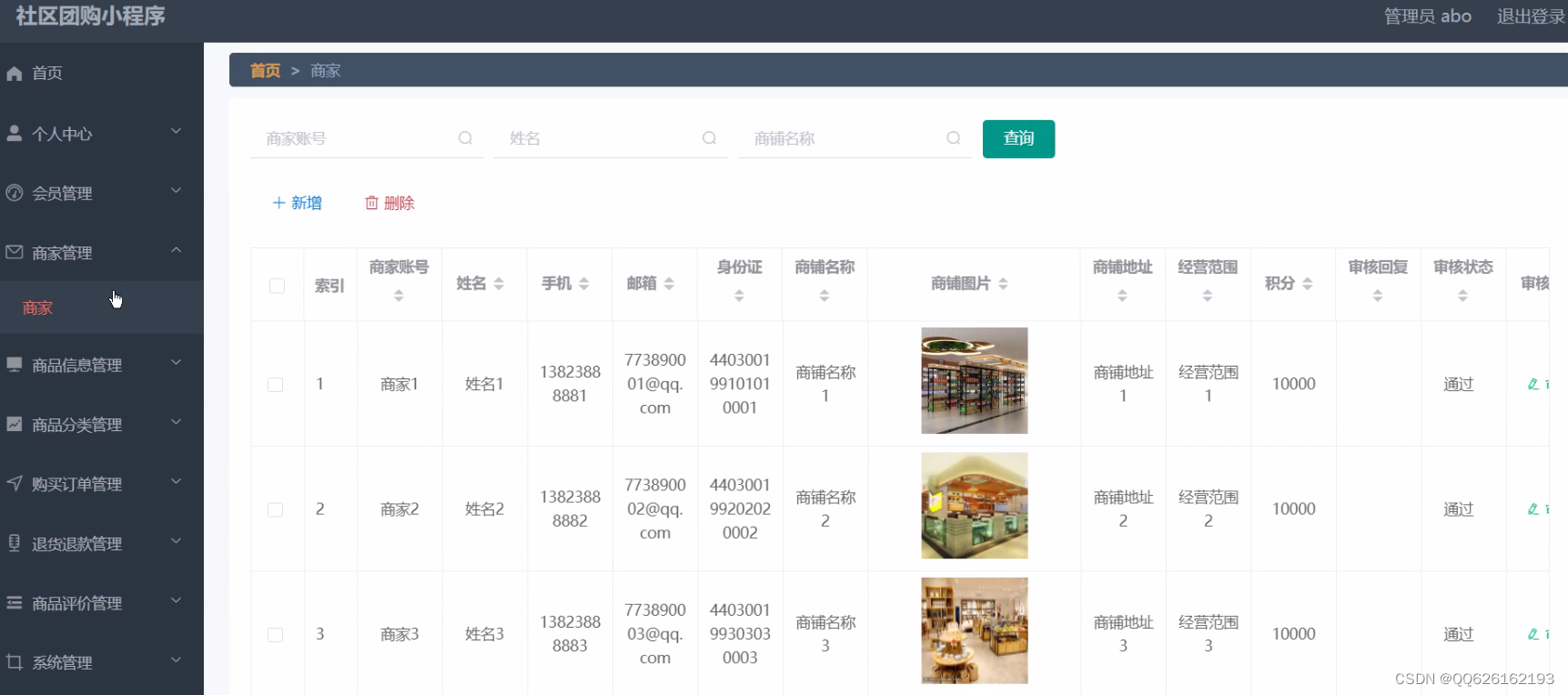Focus the 商铺名称 search field
Screen dimensions: 1568x695
(855, 138)
